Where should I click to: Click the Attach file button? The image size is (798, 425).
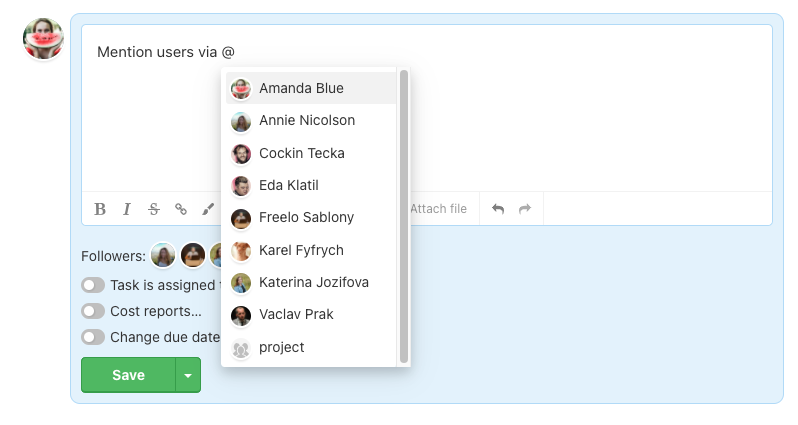coord(439,209)
